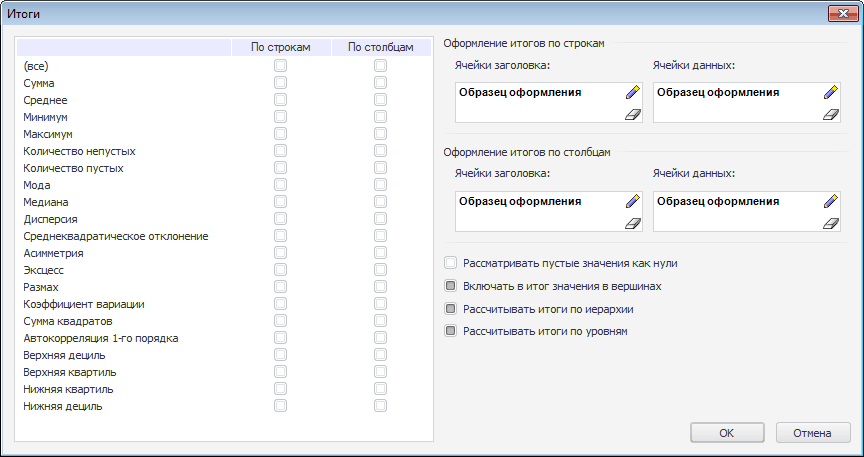The image size is (864, 457).
Task: Edit column totals data cells format (pencil)
Action: pyautogui.click(x=830, y=200)
